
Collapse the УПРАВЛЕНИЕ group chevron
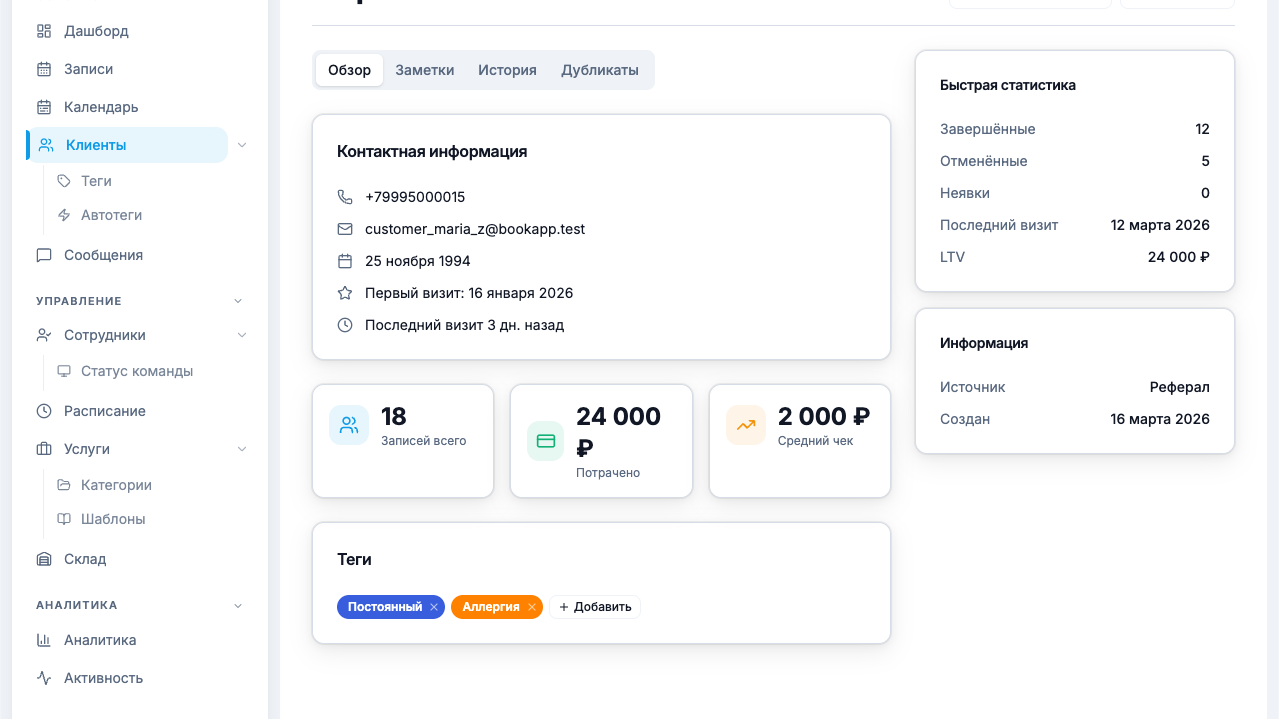(237, 300)
